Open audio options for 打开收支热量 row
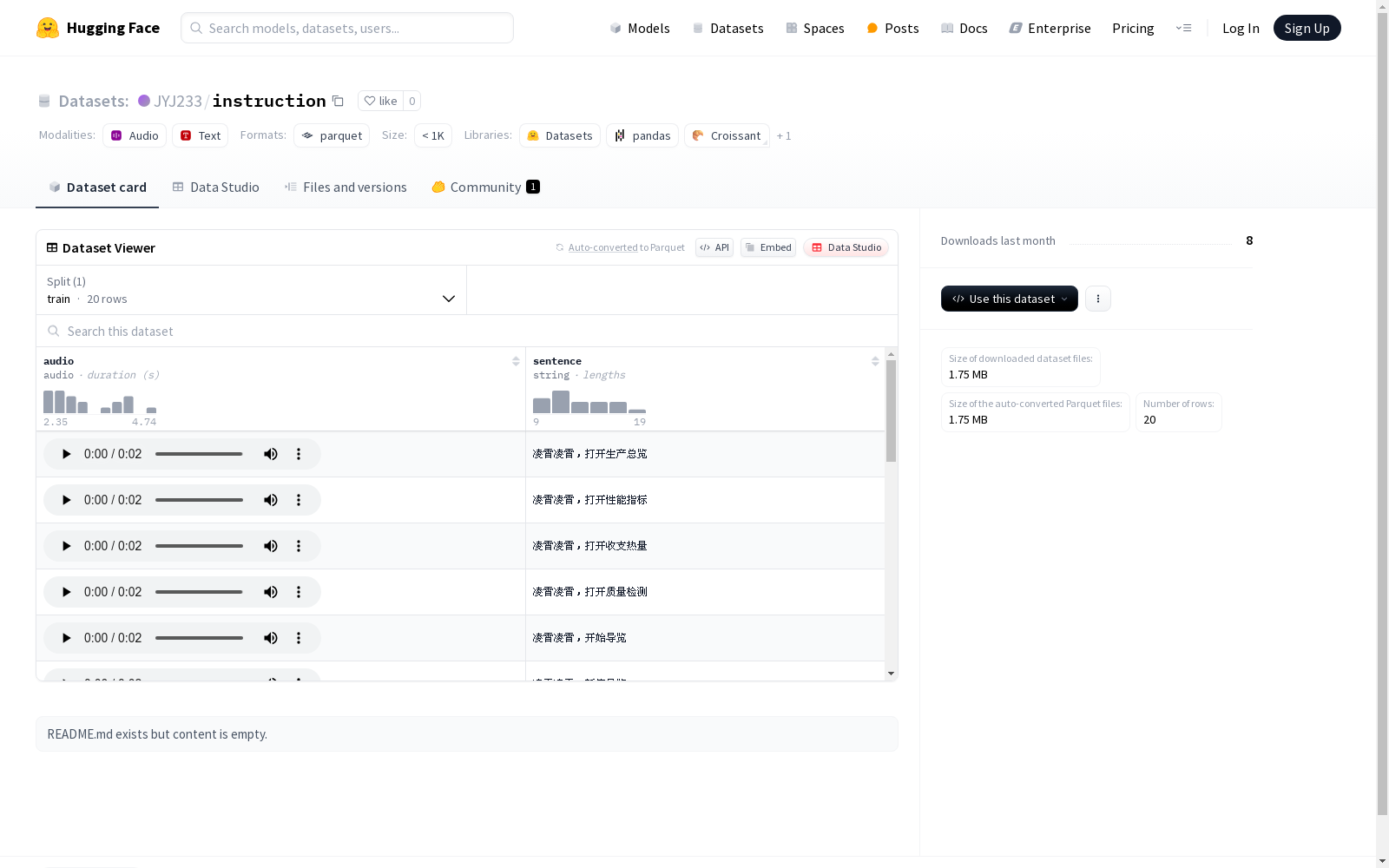 (299, 546)
